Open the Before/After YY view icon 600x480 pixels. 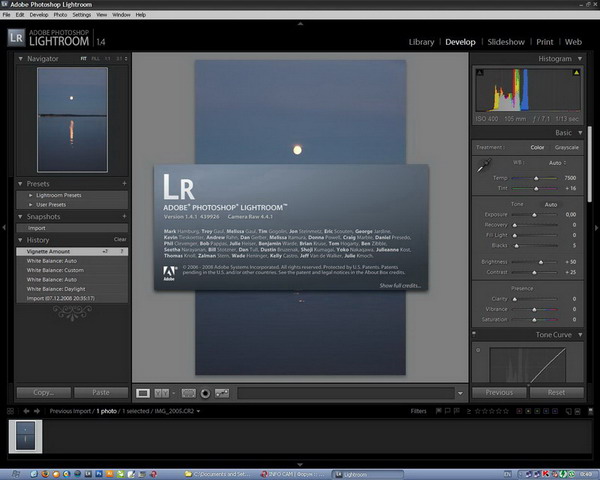point(161,393)
